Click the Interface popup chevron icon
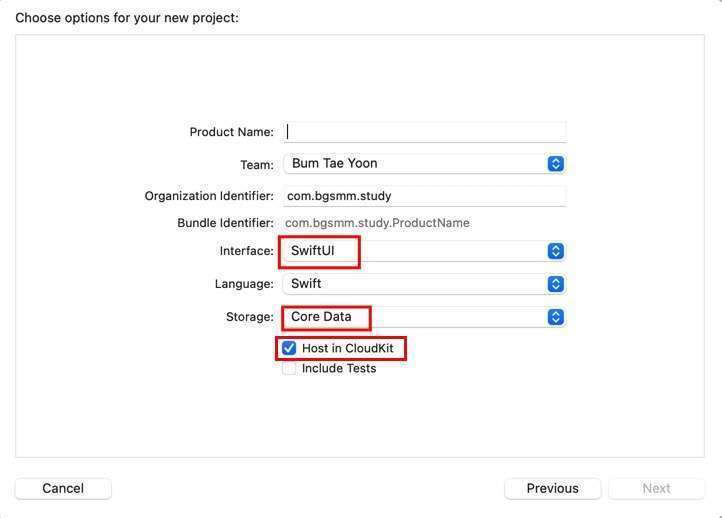 [x=556, y=251]
